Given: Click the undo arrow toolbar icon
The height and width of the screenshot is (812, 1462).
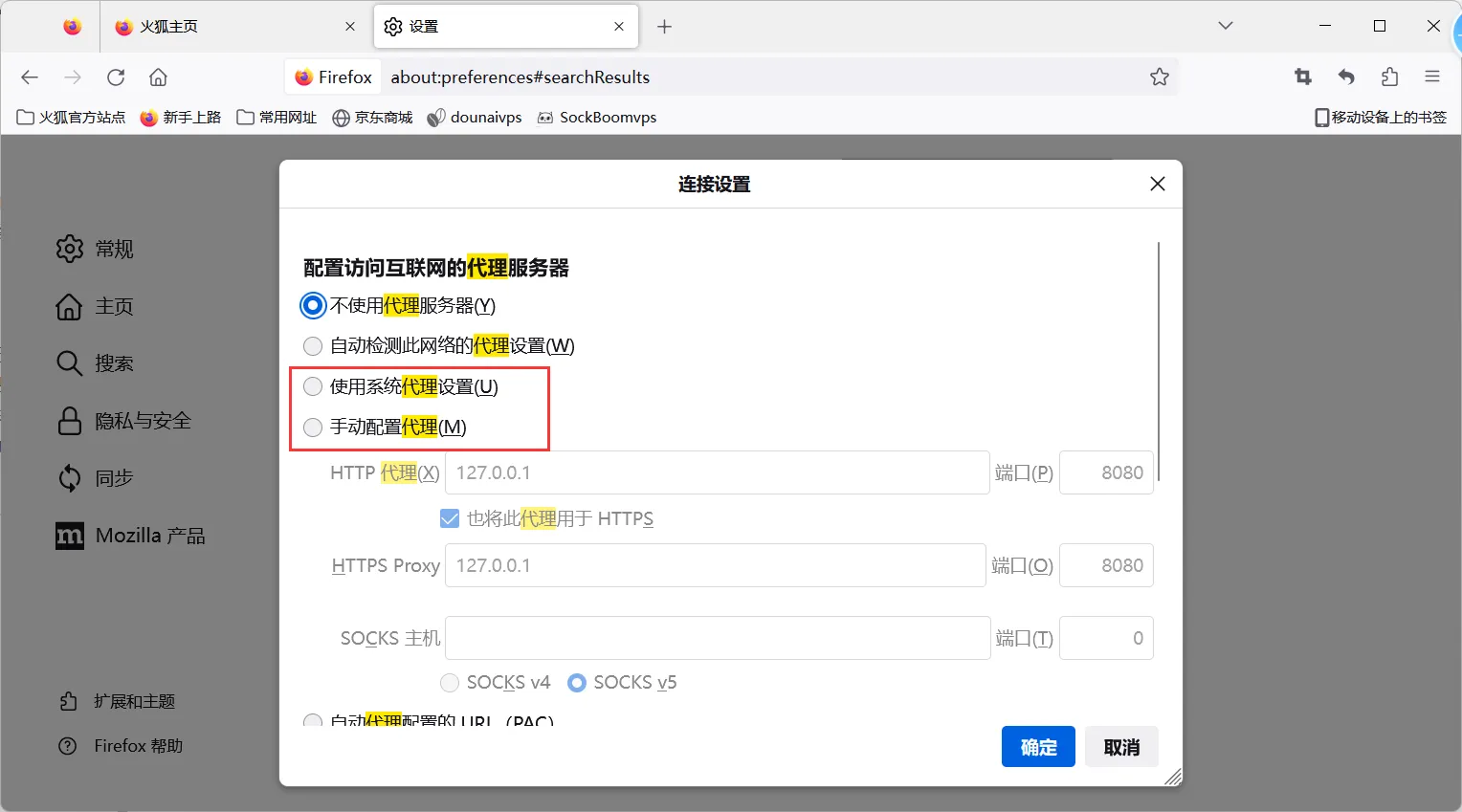Looking at the screenshot, I should click(x=1346, y=77).
